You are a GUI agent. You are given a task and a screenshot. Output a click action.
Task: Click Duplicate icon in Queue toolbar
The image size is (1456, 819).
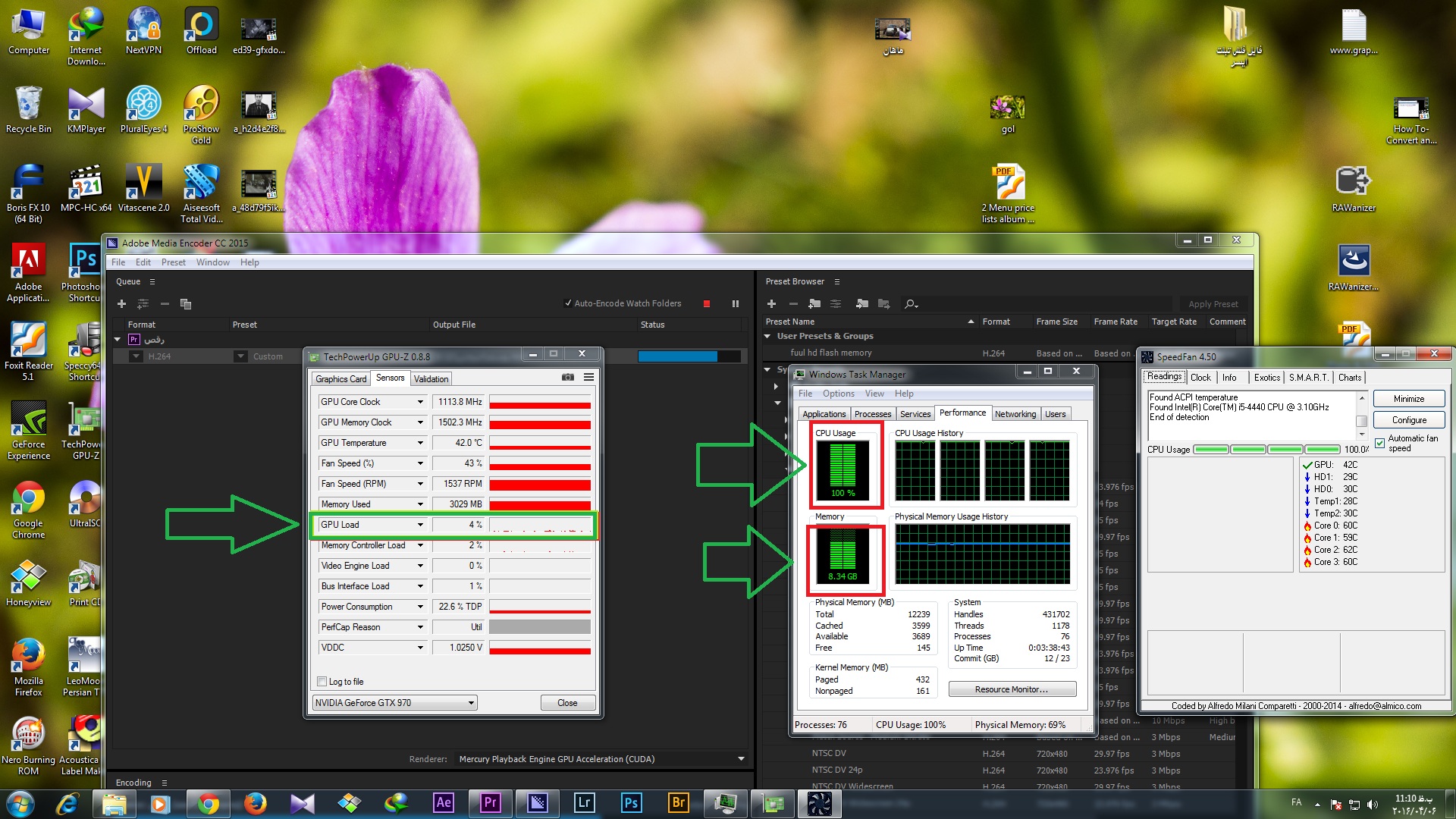pyautogui.click(x=185, y=303)
